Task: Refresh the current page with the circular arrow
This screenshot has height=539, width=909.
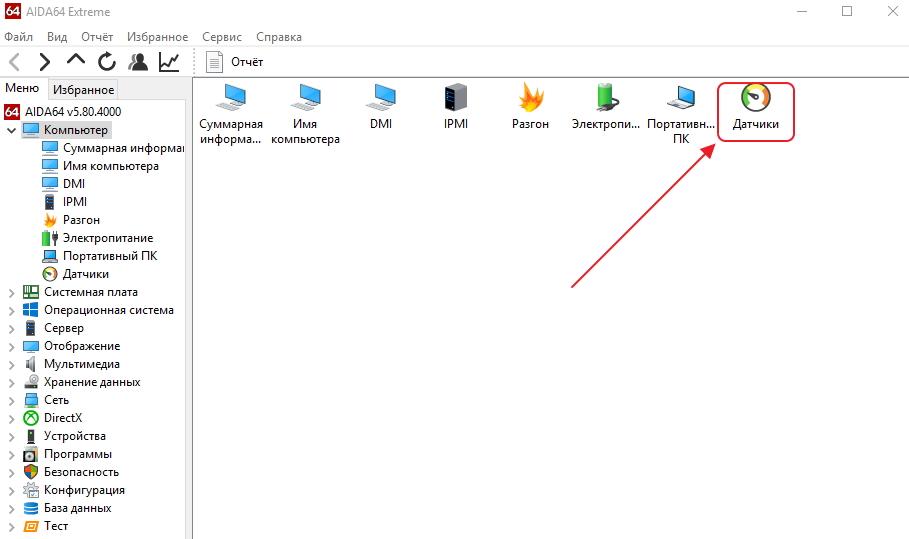Action: (107, 61)
